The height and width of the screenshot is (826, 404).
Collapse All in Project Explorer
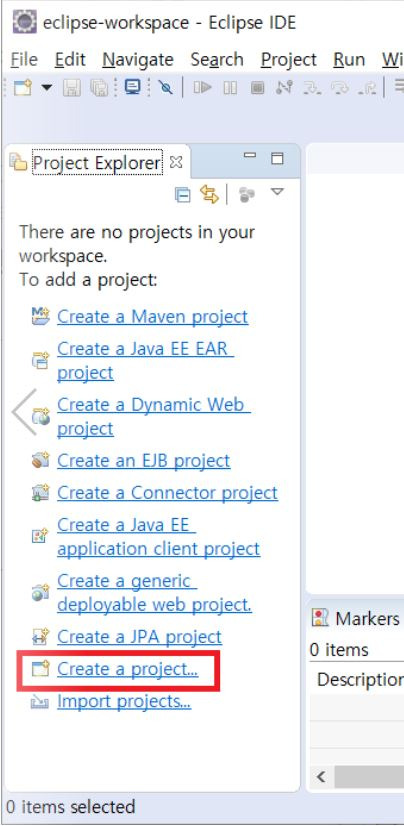(x=182, y=195)
